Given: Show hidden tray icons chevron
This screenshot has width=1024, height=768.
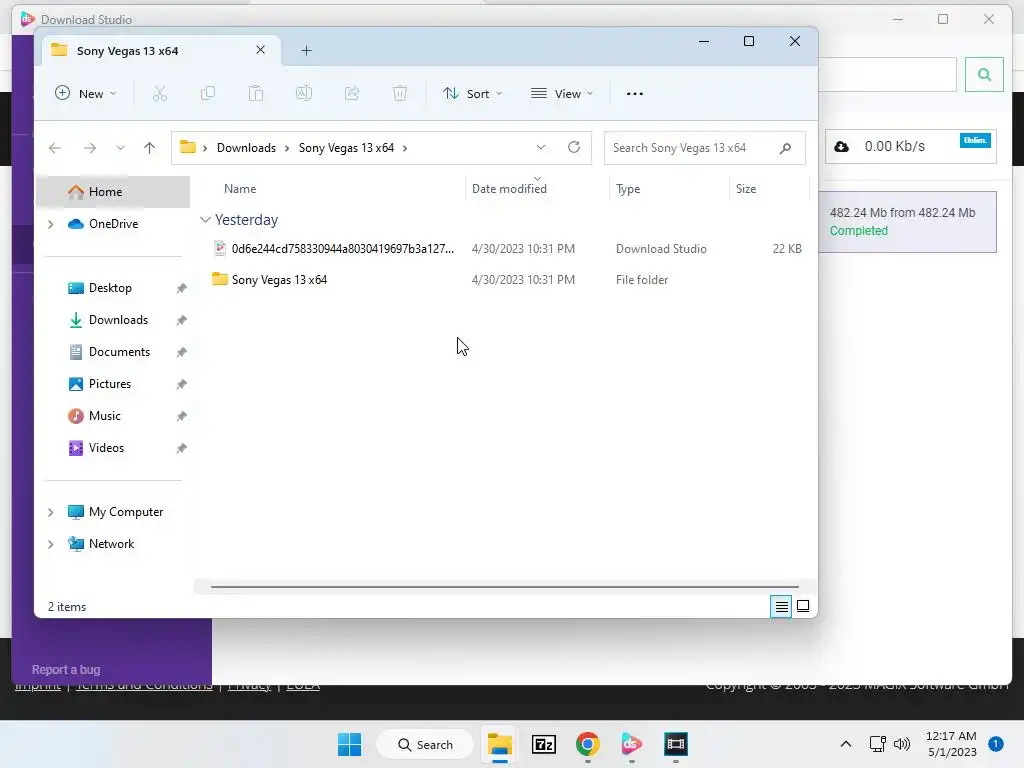Looking at the screenshot, I should (846, 744).
